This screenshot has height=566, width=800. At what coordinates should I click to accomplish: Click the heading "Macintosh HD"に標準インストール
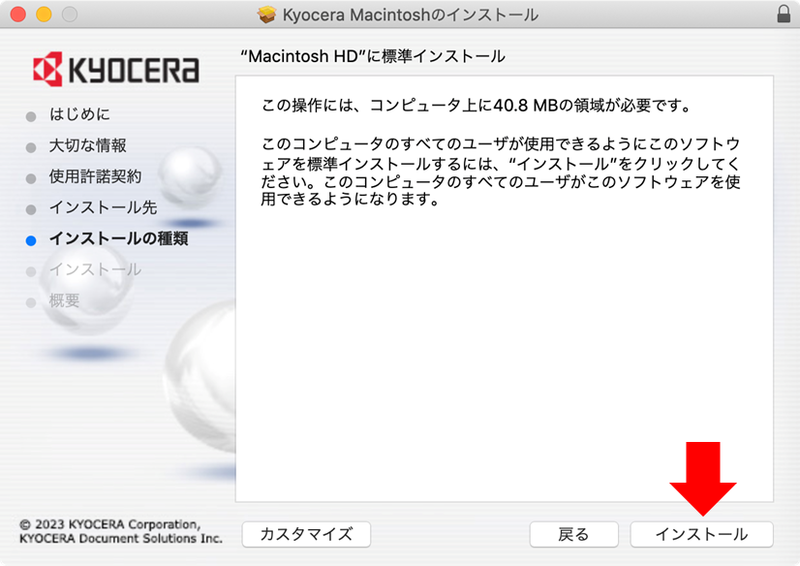373,56
